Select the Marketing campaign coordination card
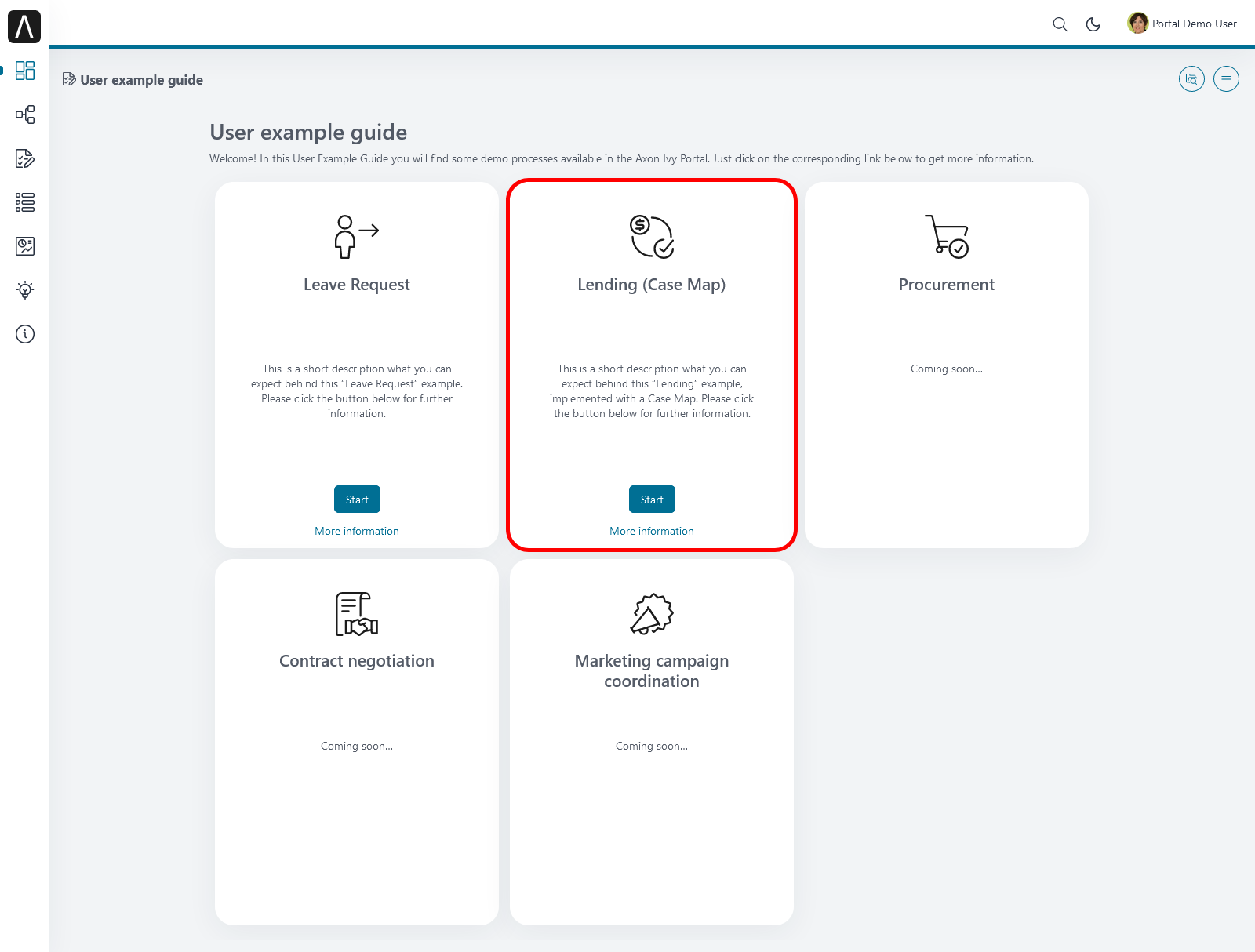 coord(652,741)
